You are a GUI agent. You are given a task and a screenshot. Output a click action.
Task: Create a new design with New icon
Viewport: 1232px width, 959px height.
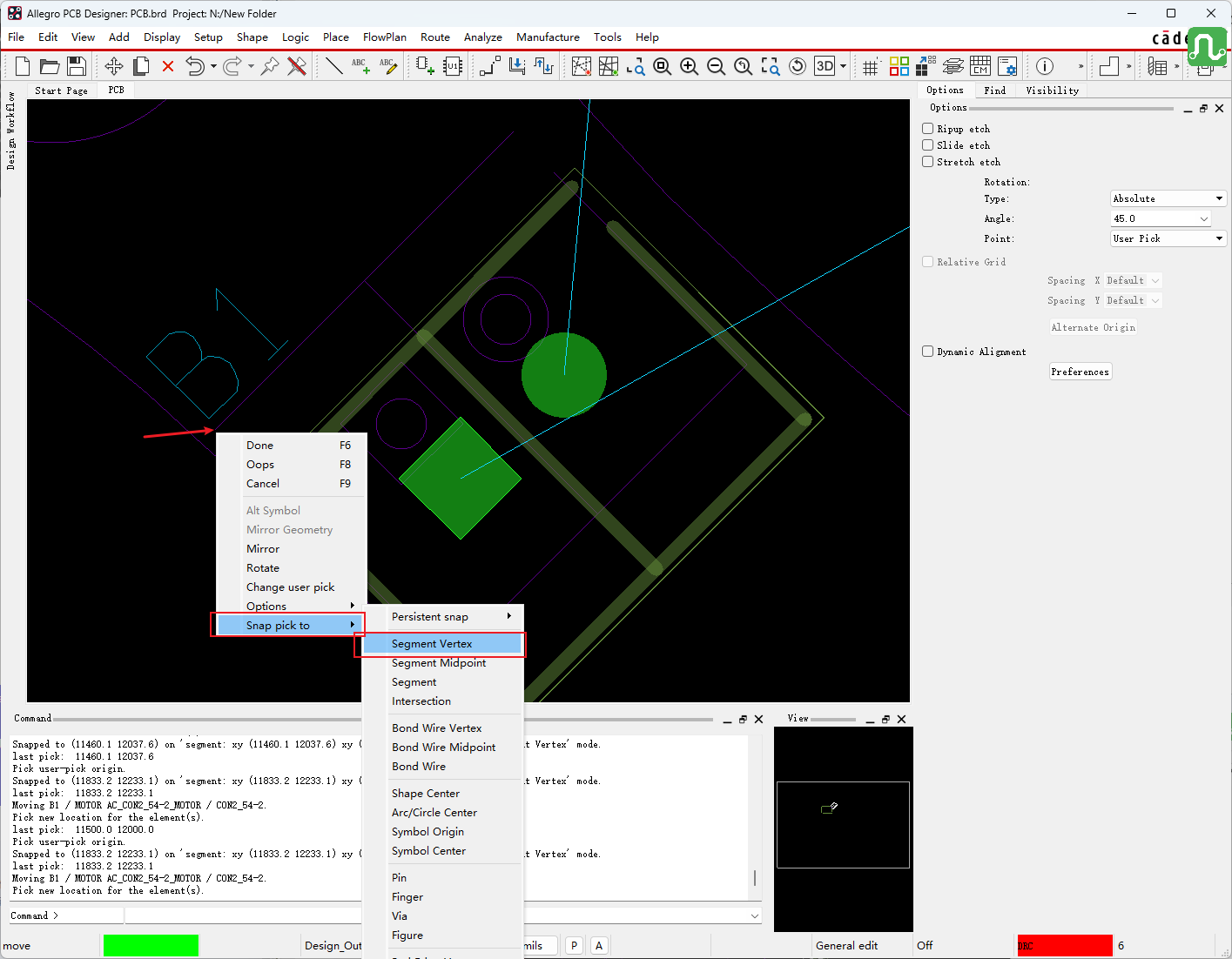[x=23, y=66]
